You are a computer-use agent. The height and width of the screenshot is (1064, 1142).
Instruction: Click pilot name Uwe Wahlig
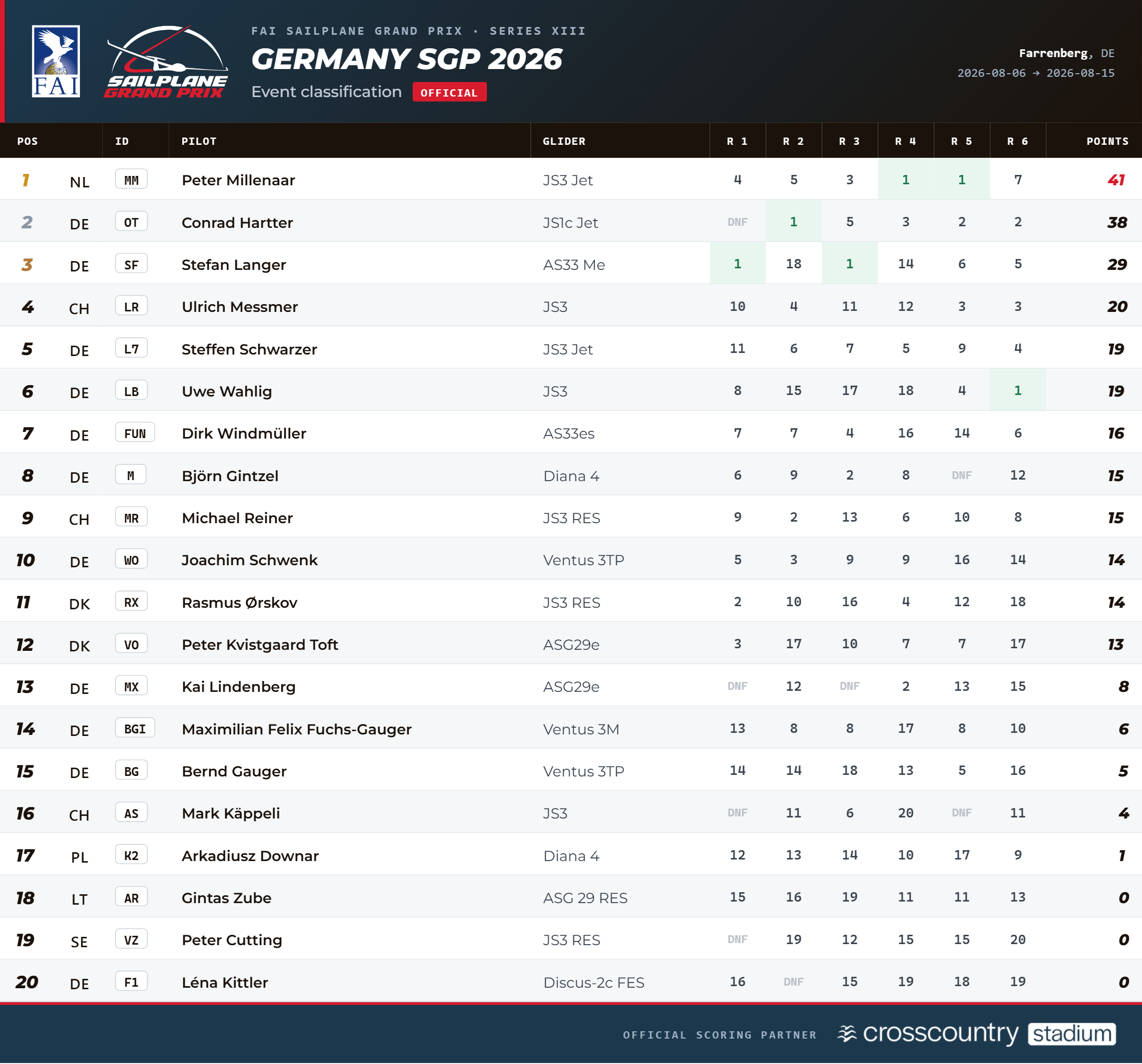226,391
